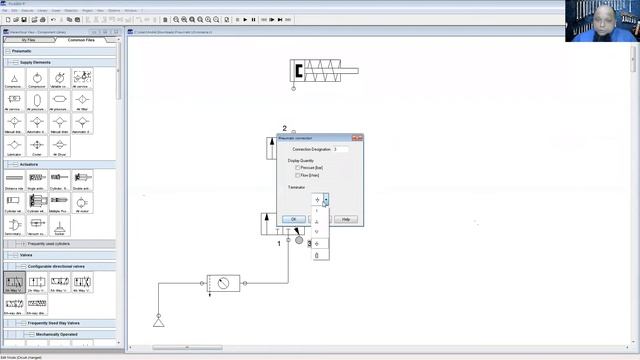Enable the Pressure [bar] checkbox

(298, 168)
